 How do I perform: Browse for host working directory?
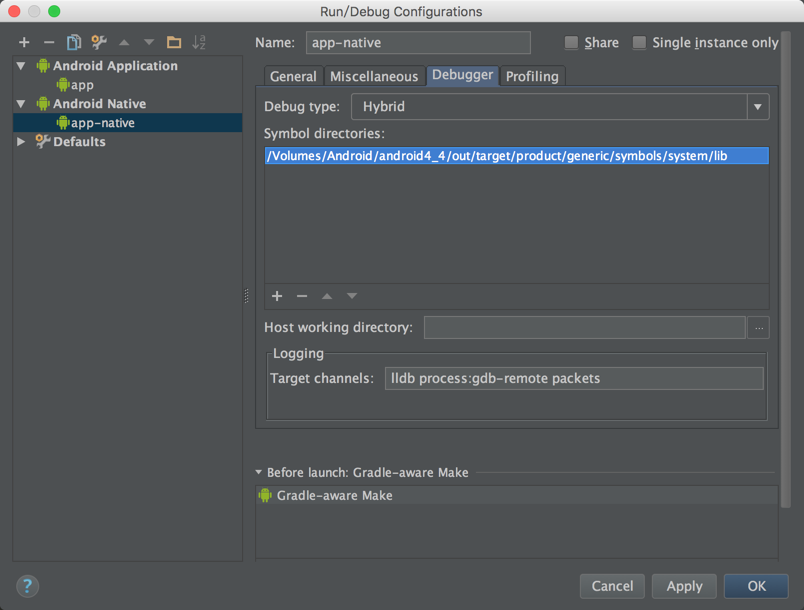point(759,328)
